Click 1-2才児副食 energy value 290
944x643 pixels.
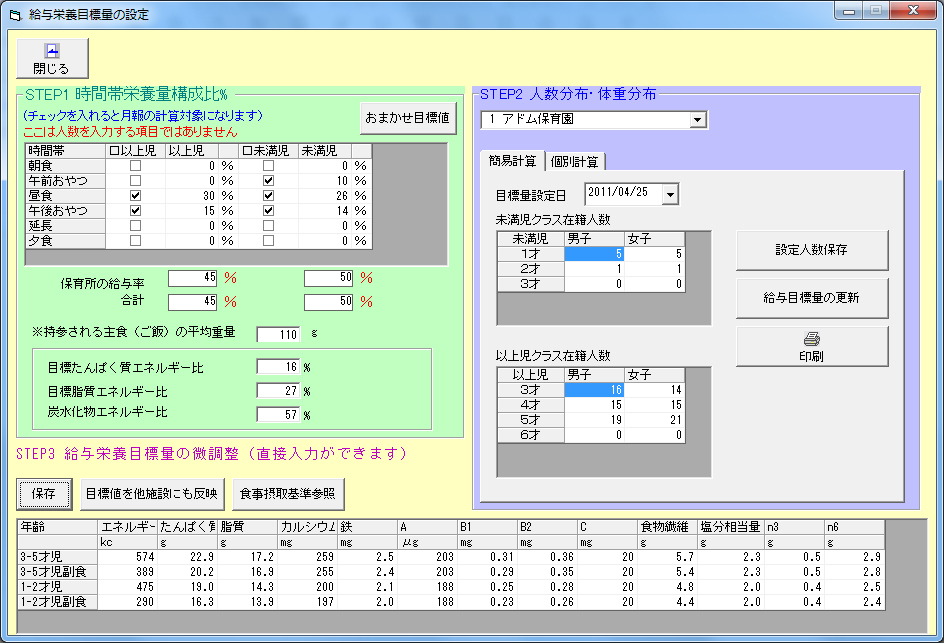point(127,602)
